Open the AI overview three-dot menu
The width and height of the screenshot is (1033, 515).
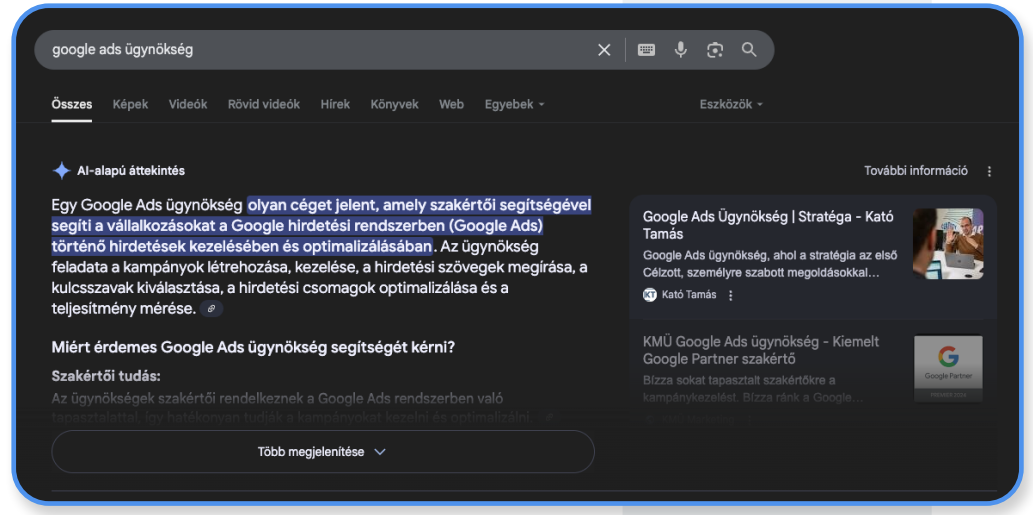point(989,171)
